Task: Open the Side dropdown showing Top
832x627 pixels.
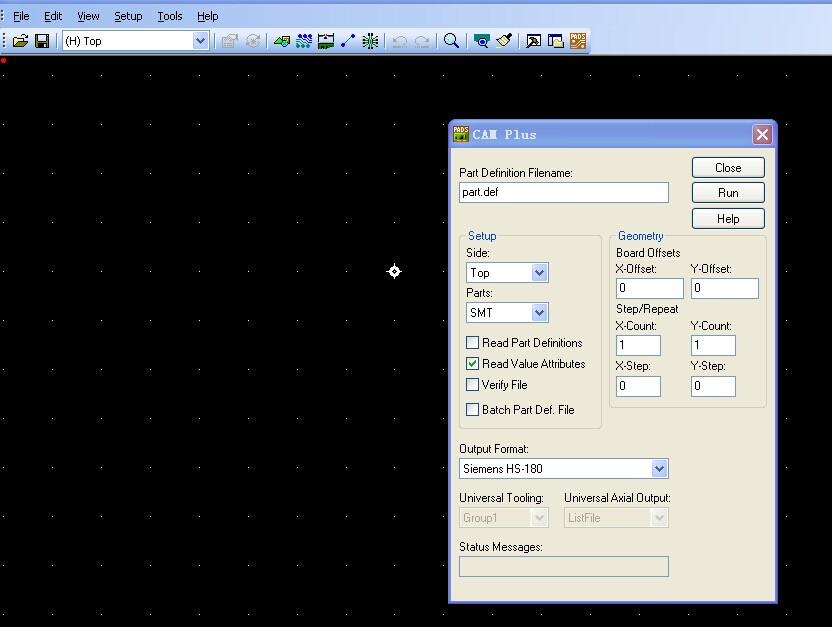Action: point(539,273)
